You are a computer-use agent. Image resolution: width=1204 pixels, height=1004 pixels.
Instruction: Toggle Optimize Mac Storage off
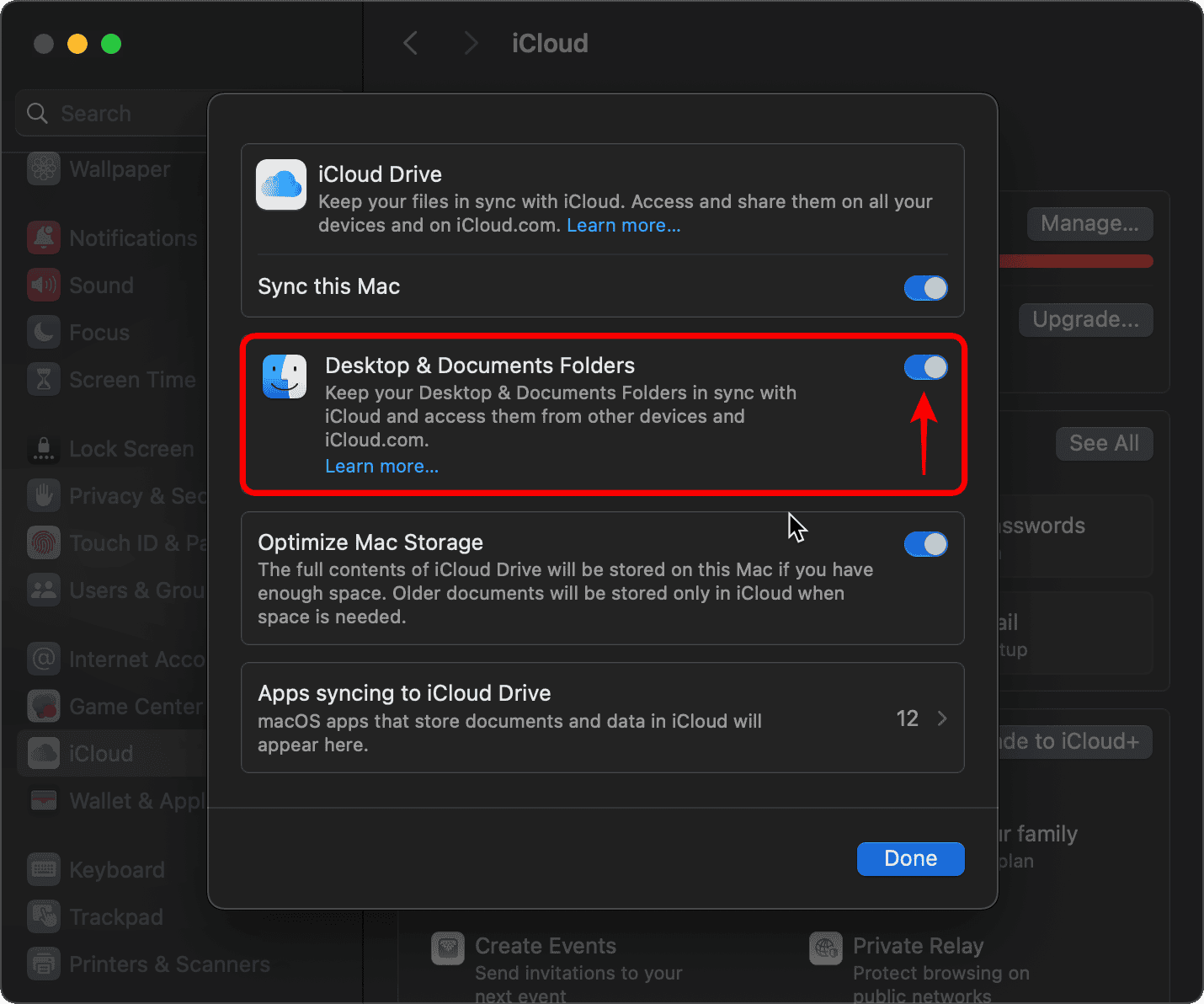click(925, 544)
